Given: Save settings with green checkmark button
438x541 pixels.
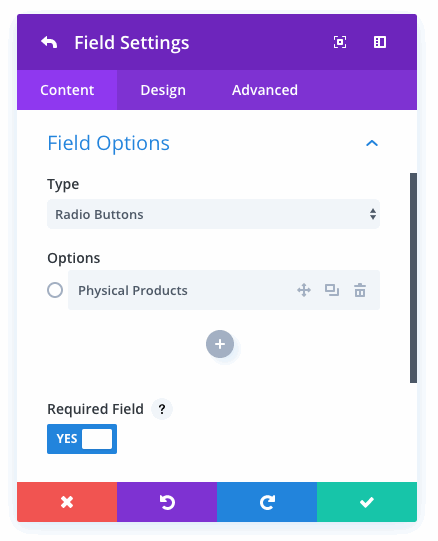Looking at the screenshot, I should [367, 502].
